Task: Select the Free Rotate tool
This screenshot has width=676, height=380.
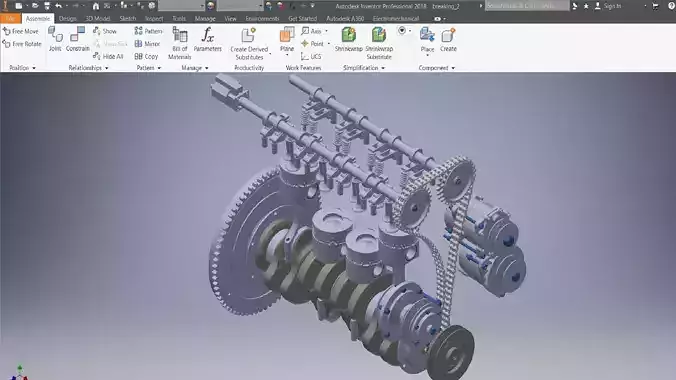Action: [22, 44]
